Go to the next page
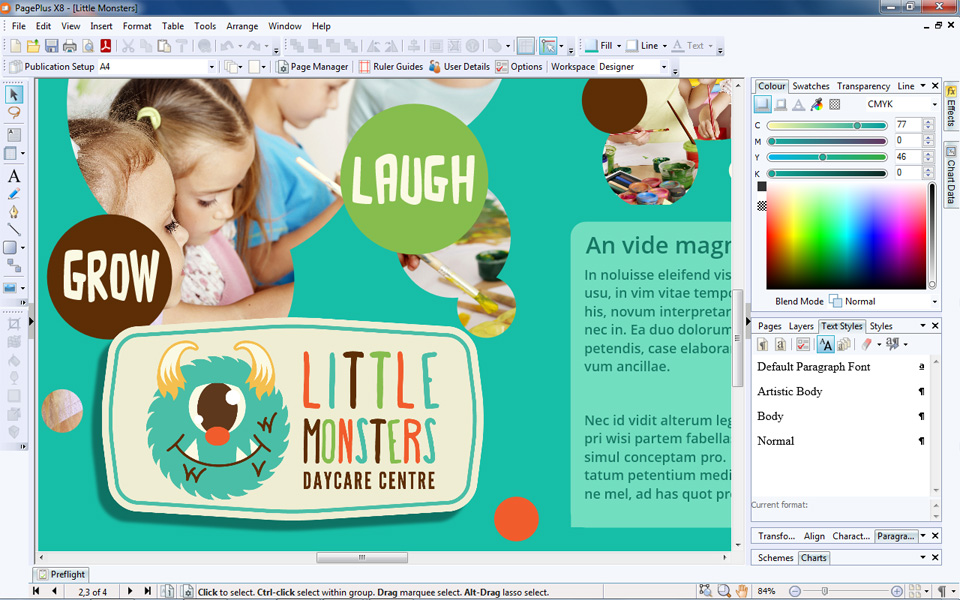Image resolution: width=960 pixels, height=600 pixels. coord(129,591)
